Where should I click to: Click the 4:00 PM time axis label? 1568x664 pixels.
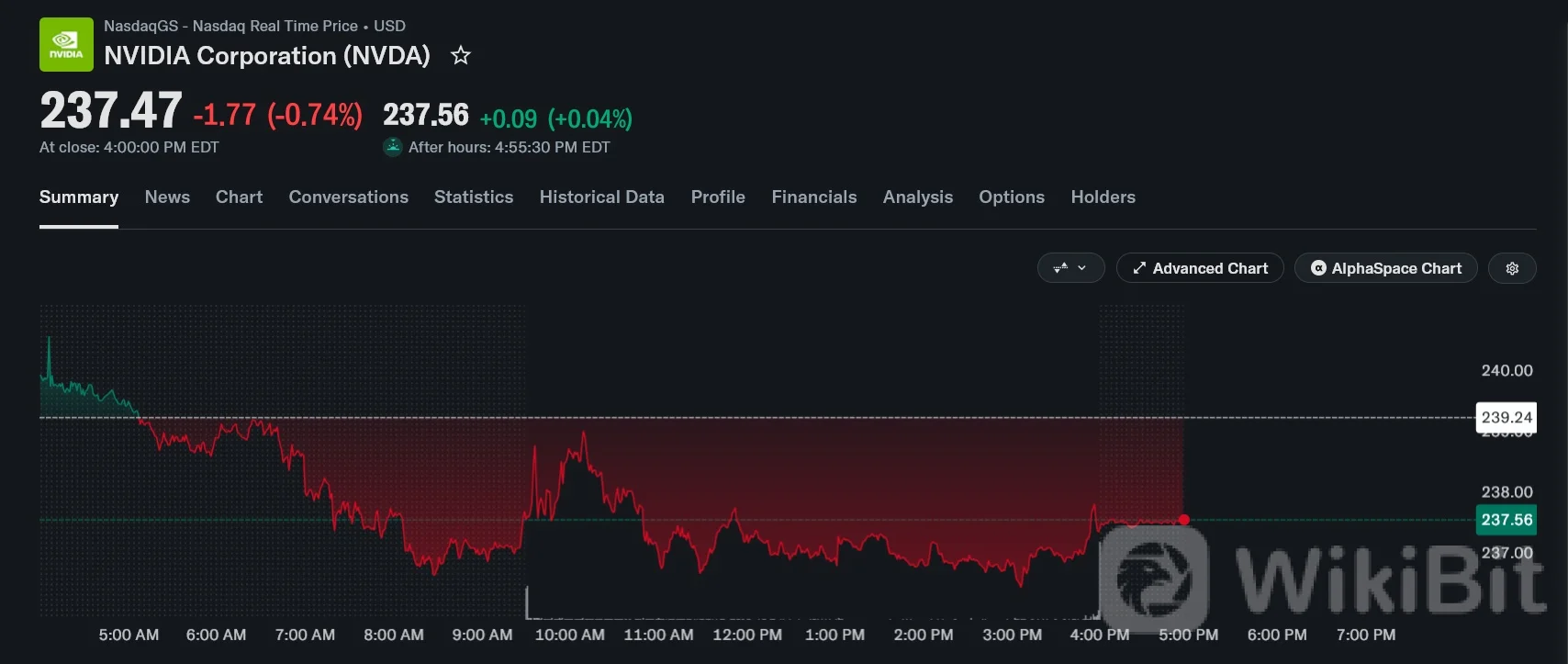click(x=1100, y=635)
